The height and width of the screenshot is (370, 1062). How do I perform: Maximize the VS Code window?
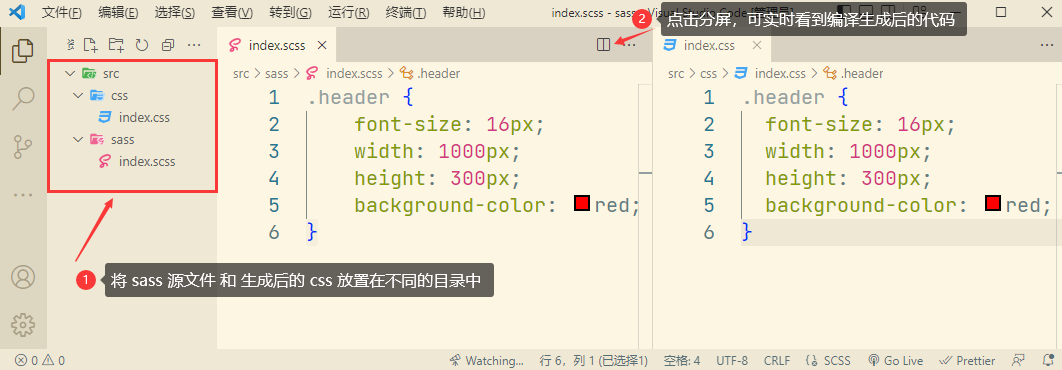pos(1002,12)
